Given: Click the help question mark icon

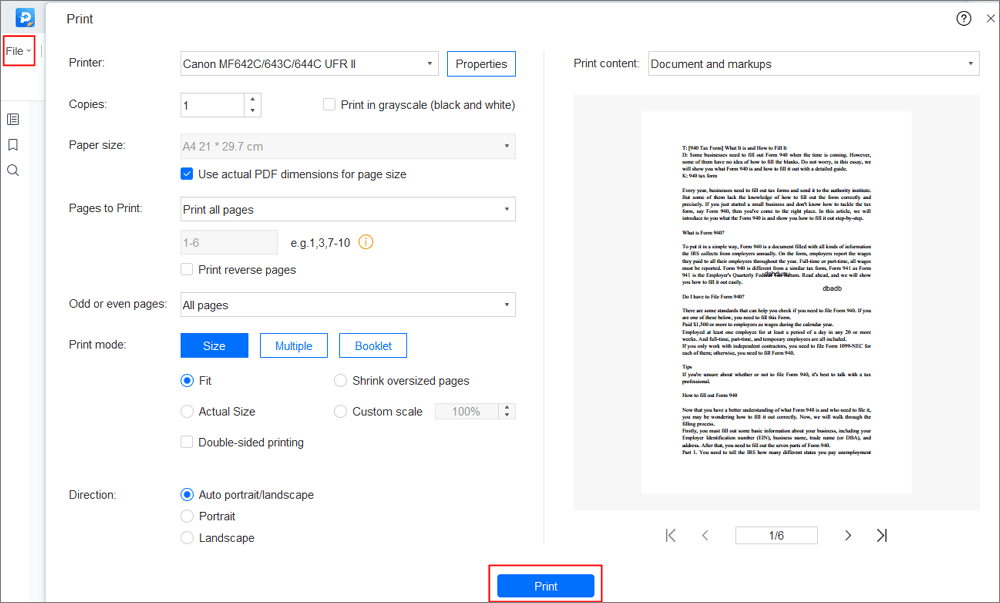Looking at the screenshot, I should (x=964, y=18).
